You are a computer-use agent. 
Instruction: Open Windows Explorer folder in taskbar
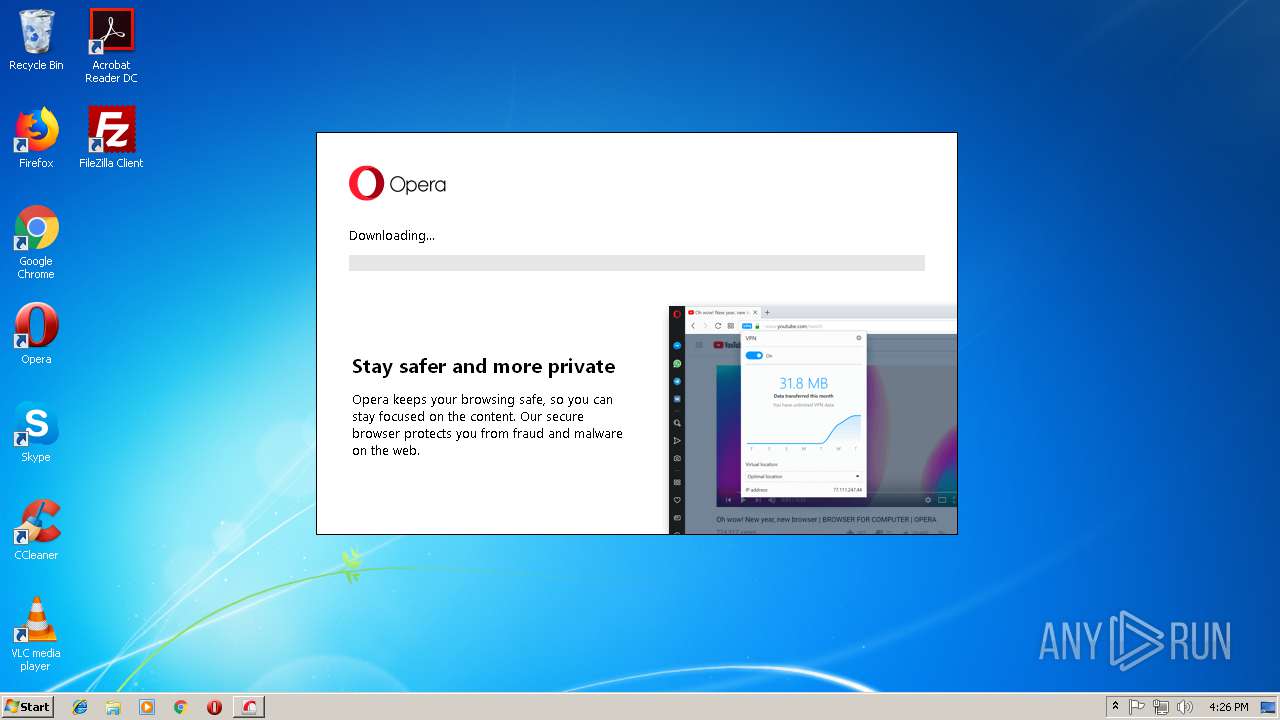click(113, 707)
